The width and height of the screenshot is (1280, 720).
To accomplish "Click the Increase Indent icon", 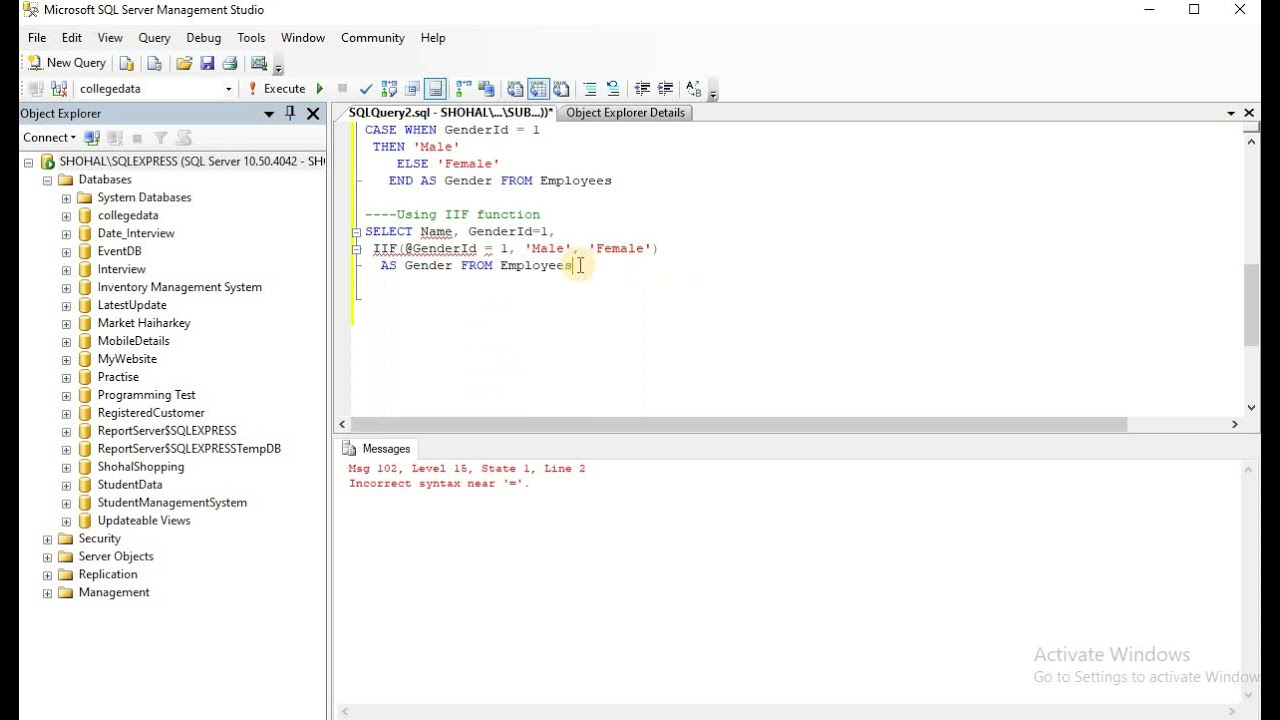I will [x=665, y=89].
